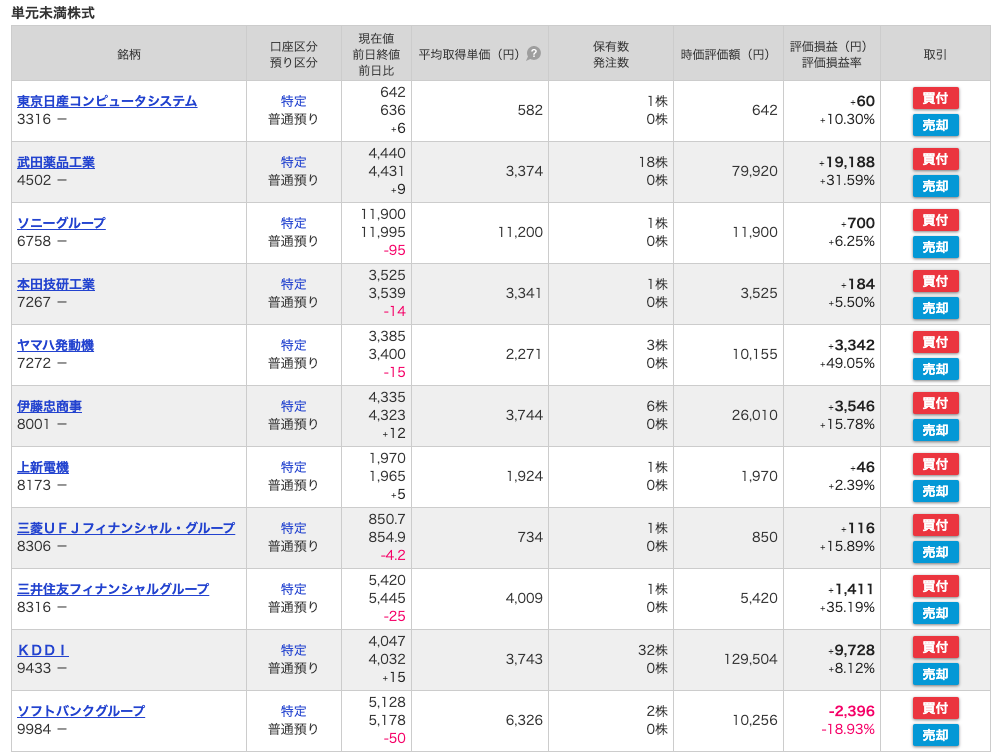Click 買付 button in 武田薬品工業 row
Viewport: 1002px width, 756px height.
935,159
